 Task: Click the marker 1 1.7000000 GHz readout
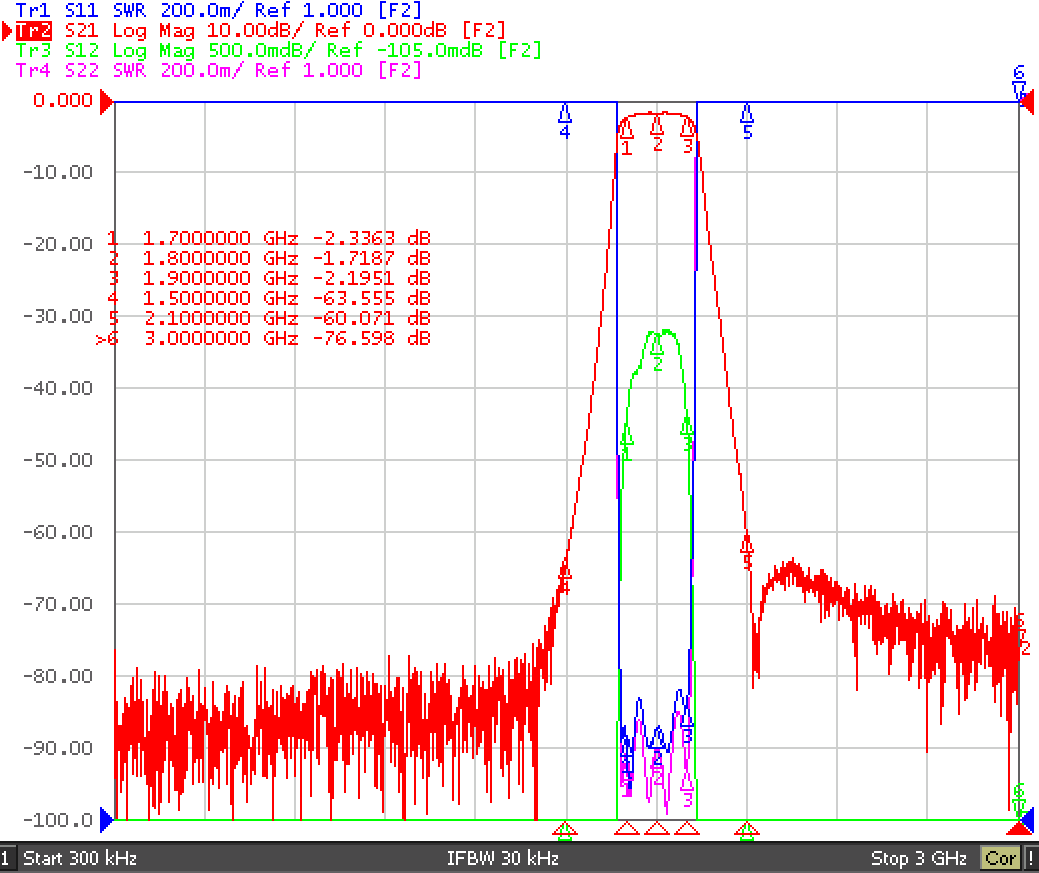[269, 238]
